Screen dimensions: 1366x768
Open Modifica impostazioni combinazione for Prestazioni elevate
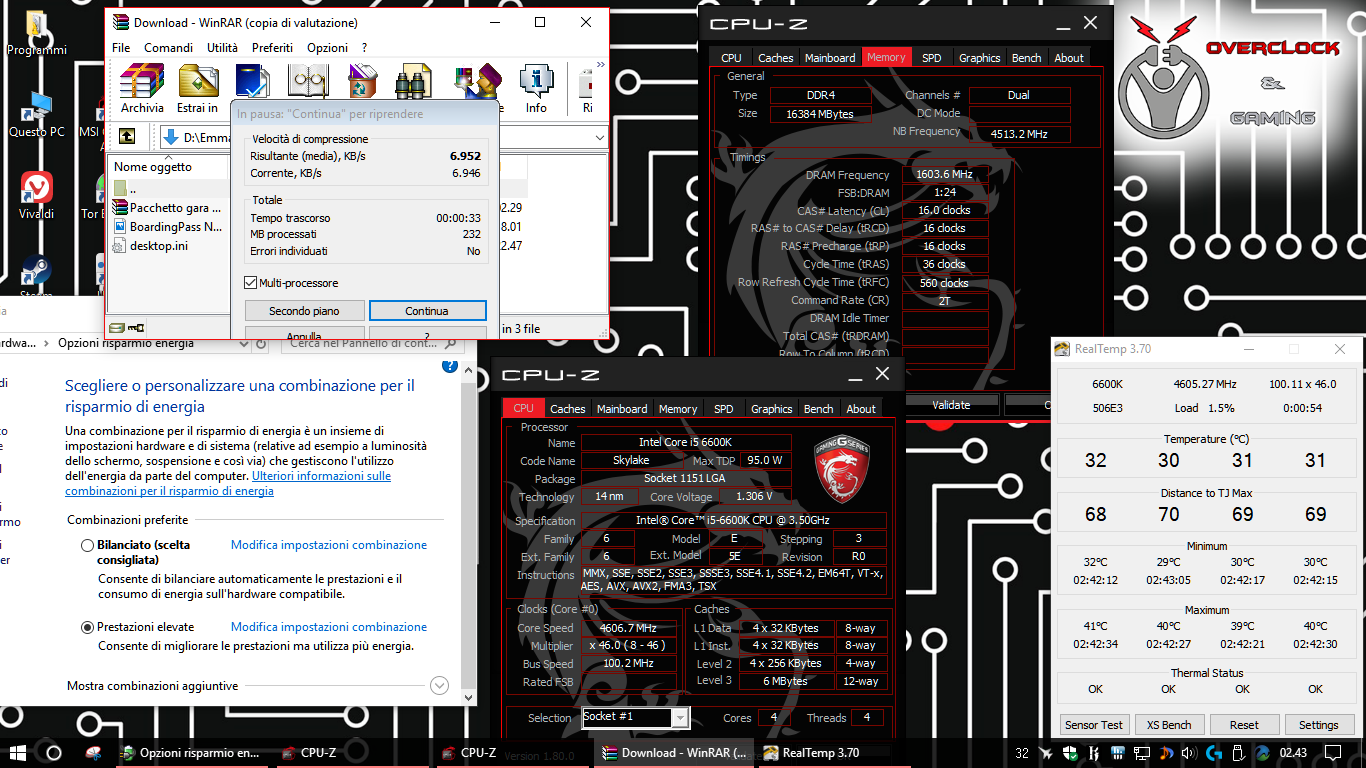(329, 627)
